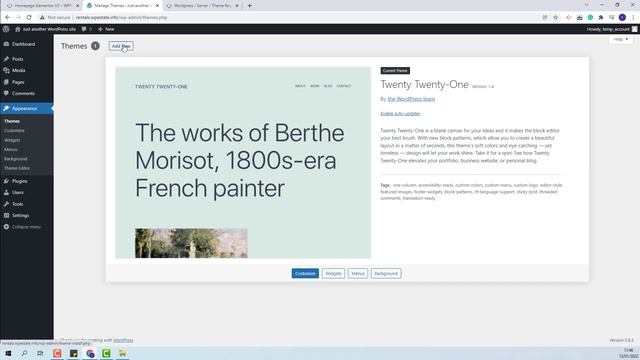This screenshot has height=360, width=640.
Task: Select the Menus submenu item in sidebar
Action: pyautogui.click(x=11, y=149)
